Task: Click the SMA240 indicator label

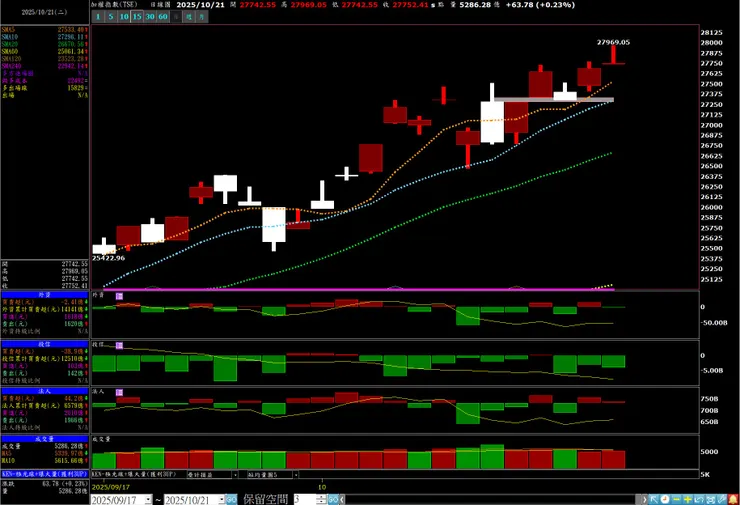Action: tap(11, 66)
